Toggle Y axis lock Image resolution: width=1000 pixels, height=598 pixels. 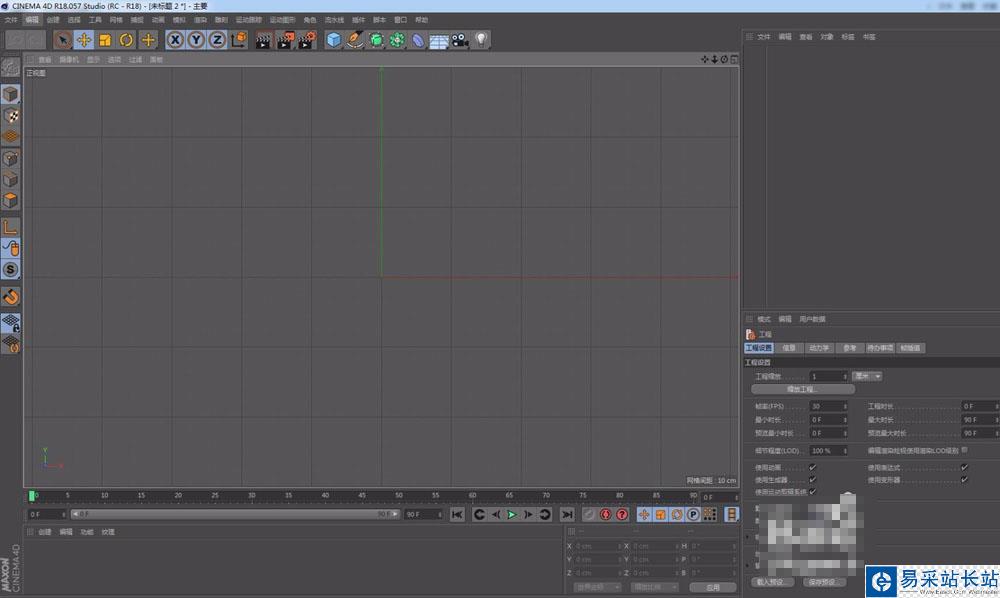[196, 40]
